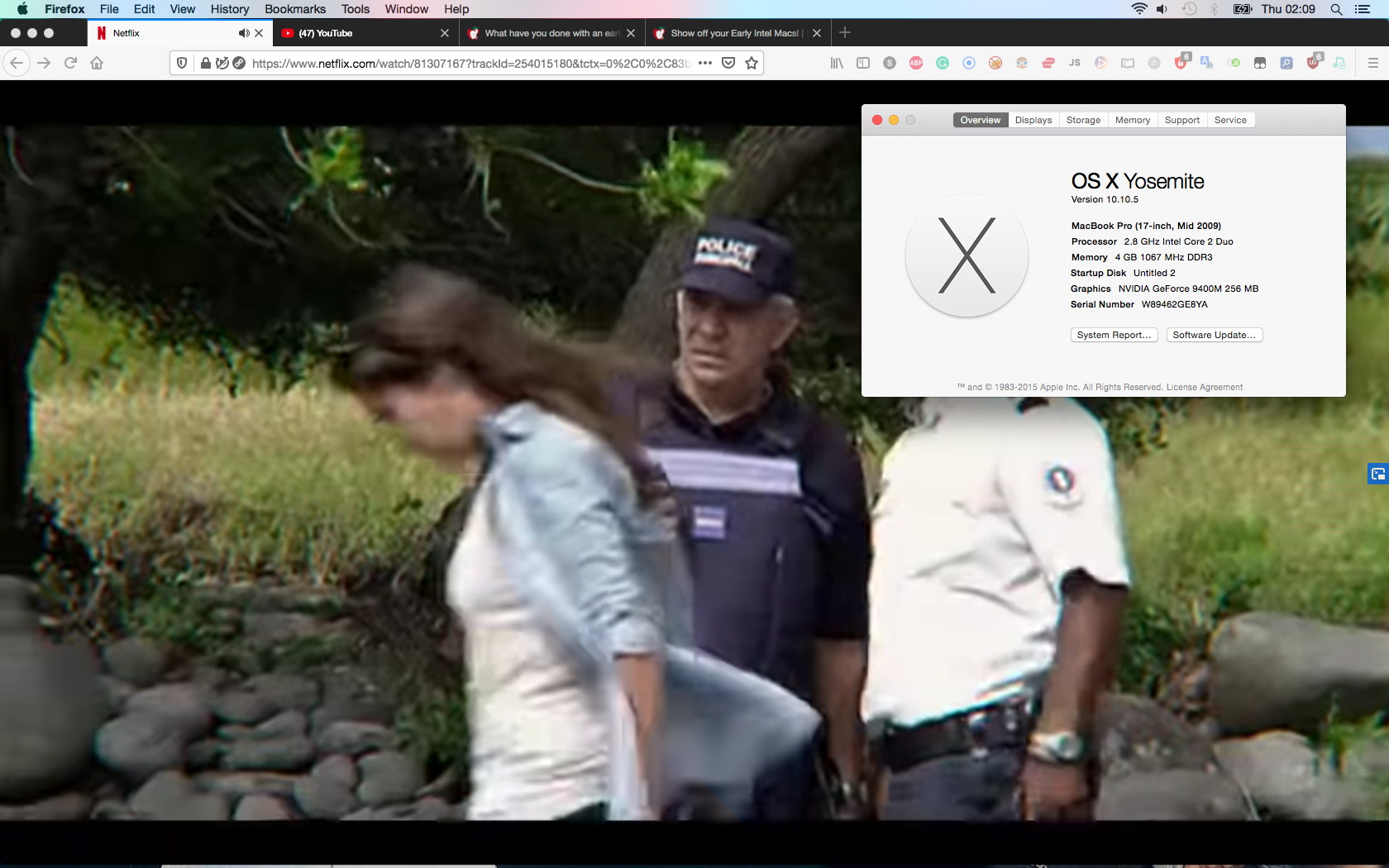Open the Firefox Library panel
The height and width of the screenshot is (868, 1389).
(x=836, y=63)
